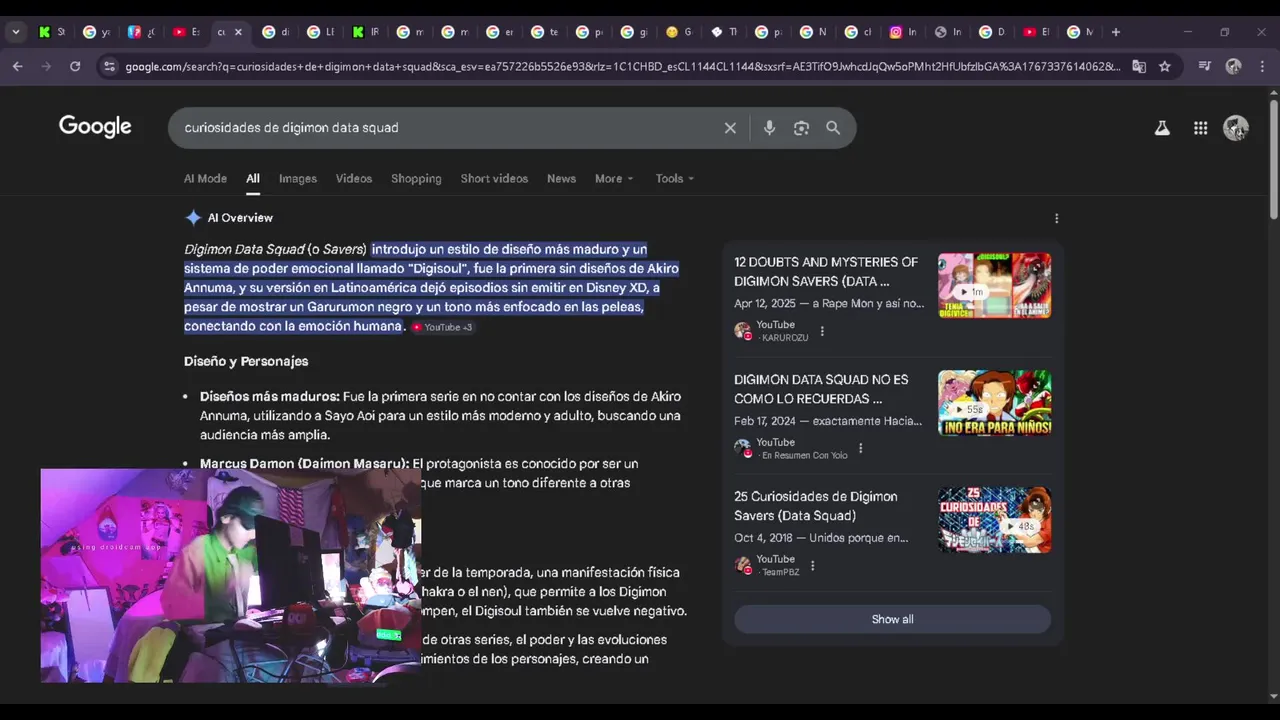Open Search Labs flask icon
The height and width of the screenshot is (720, 1280).
tap(1162, 128)
